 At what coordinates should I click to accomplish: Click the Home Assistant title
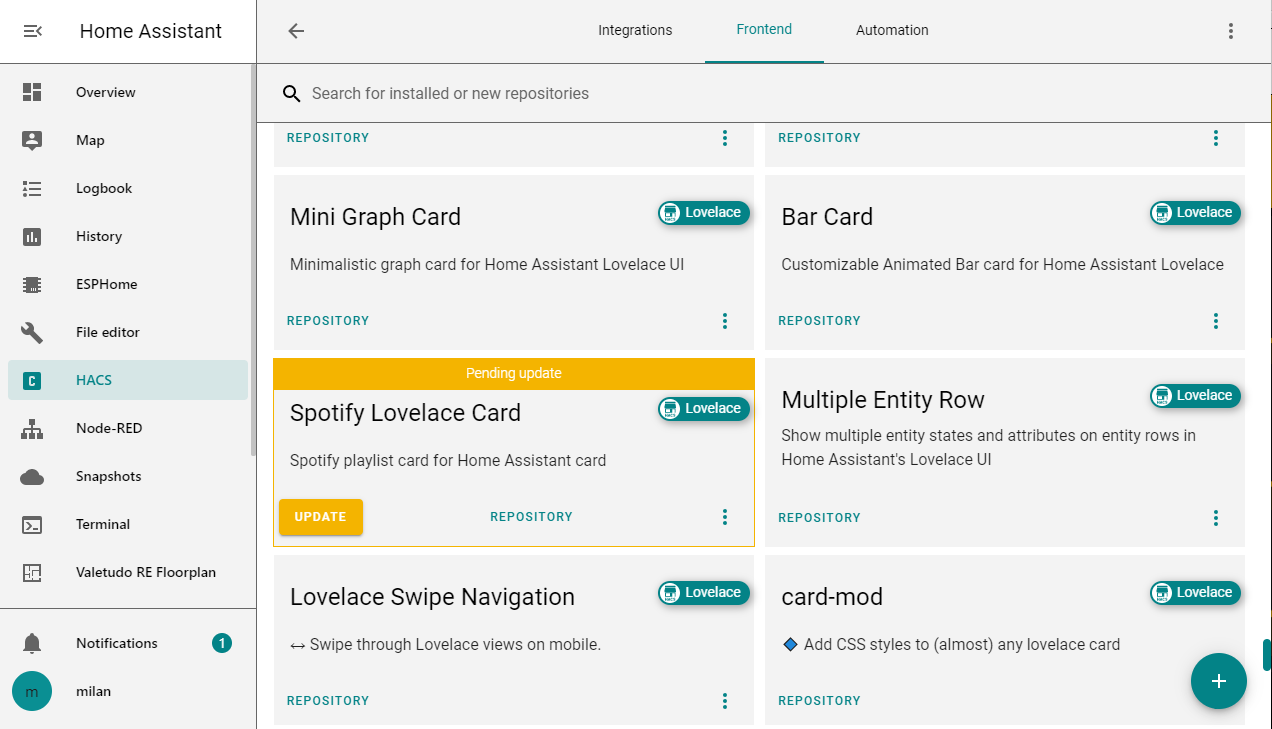[151, 31]
